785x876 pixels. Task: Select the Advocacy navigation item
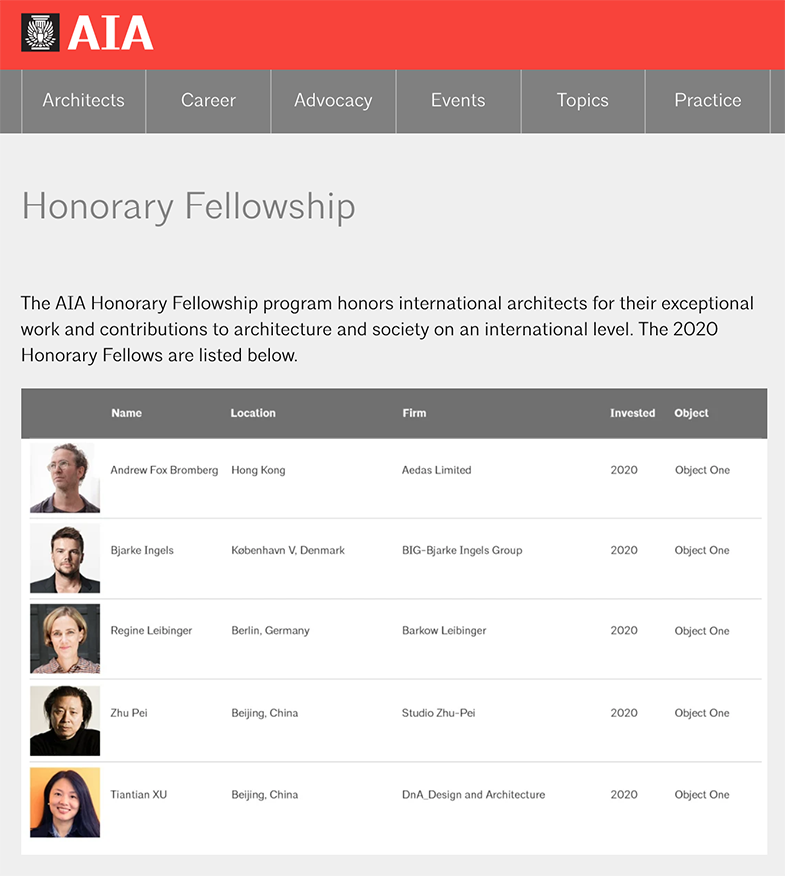click(334, 101)
